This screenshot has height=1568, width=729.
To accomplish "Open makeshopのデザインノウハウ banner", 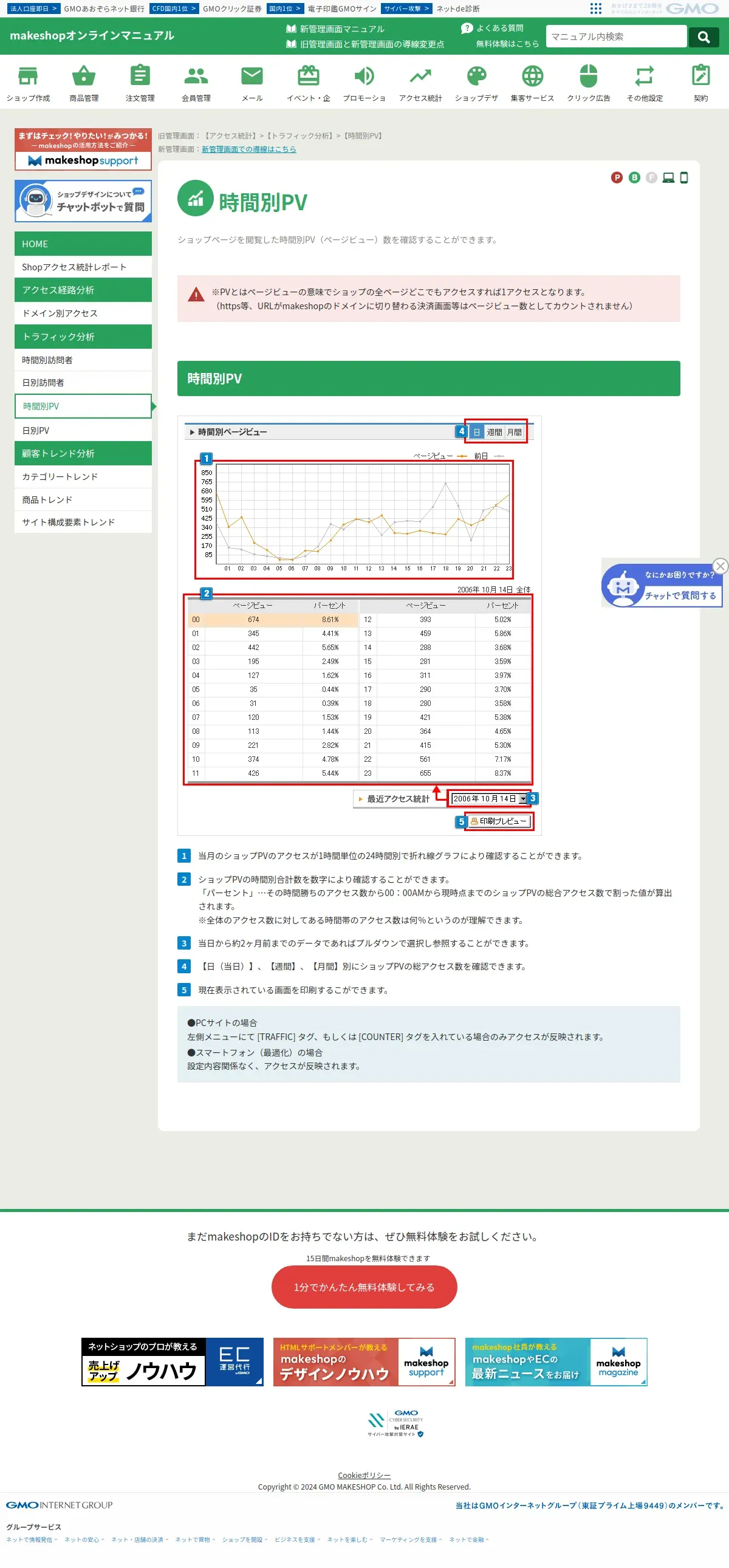I will pyautogui.click(x=364, y=1361).
